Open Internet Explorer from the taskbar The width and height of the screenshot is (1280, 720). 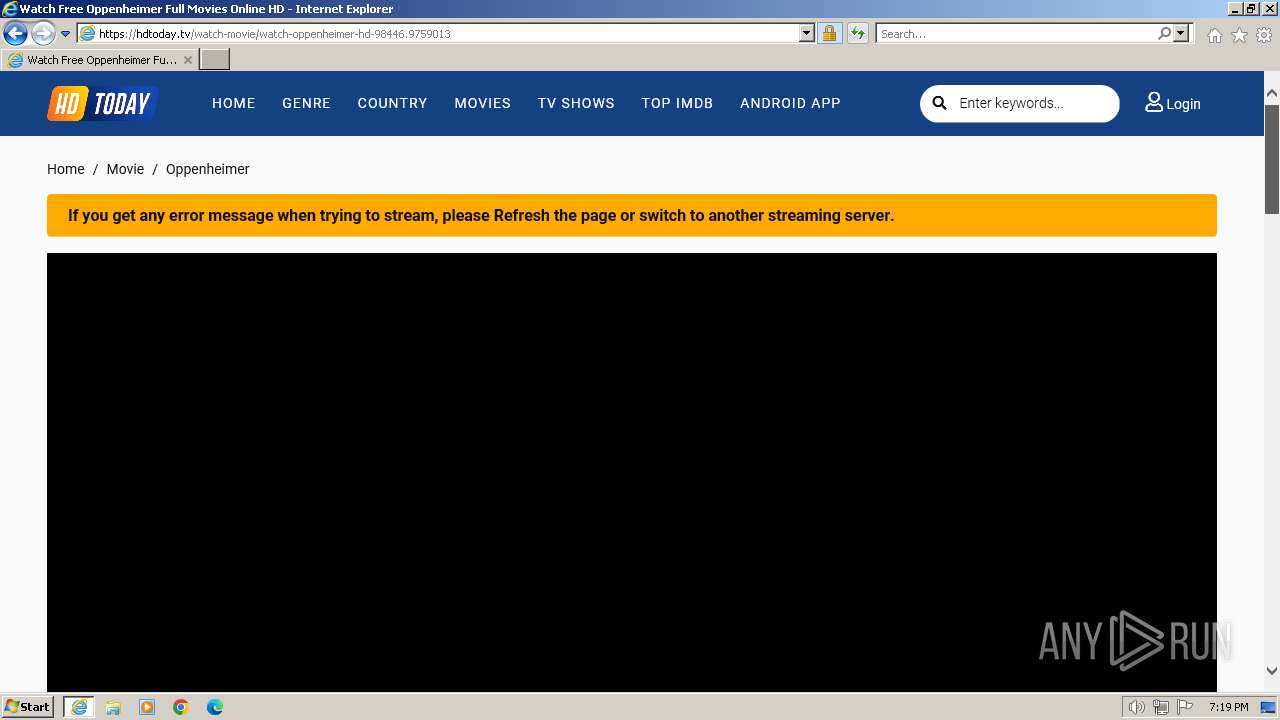click(79, 707)
